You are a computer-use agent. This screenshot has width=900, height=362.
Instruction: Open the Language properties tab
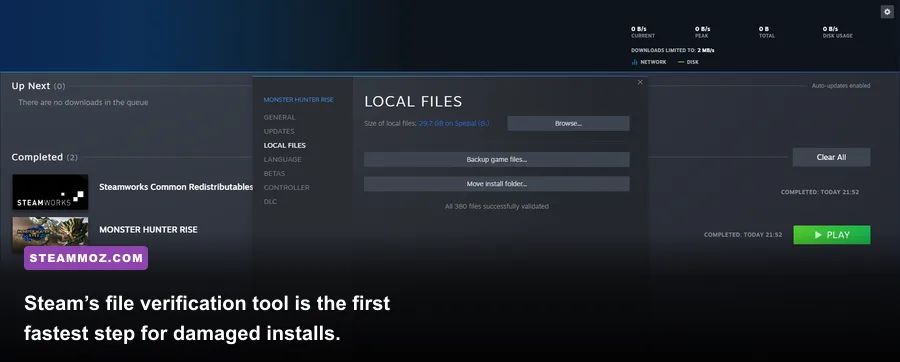282,159
